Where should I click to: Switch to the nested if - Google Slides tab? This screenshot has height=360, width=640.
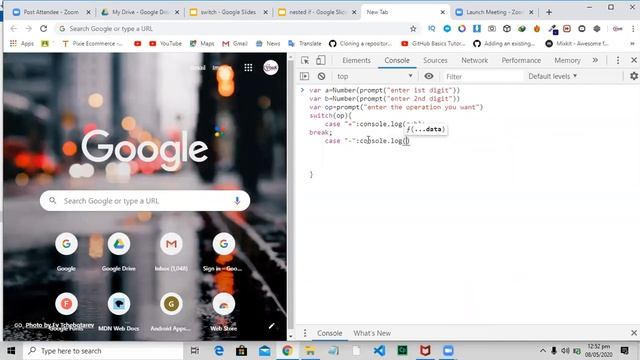(x=317, y=12)
